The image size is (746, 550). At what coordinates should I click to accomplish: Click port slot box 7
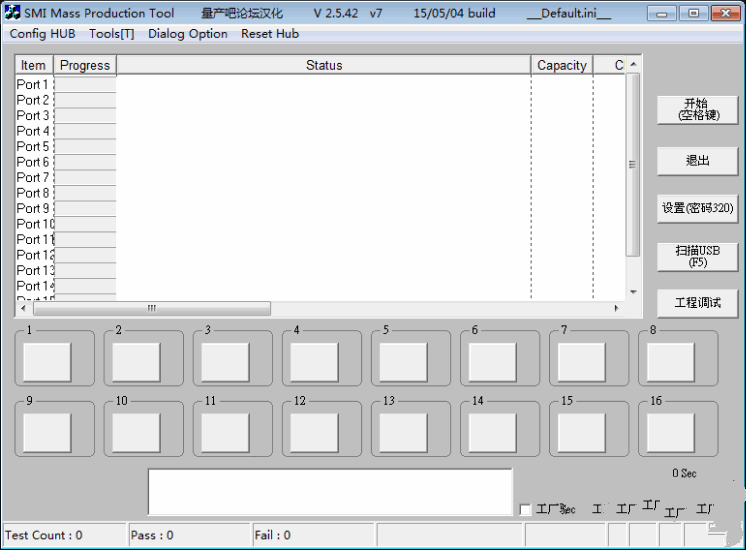581,362
